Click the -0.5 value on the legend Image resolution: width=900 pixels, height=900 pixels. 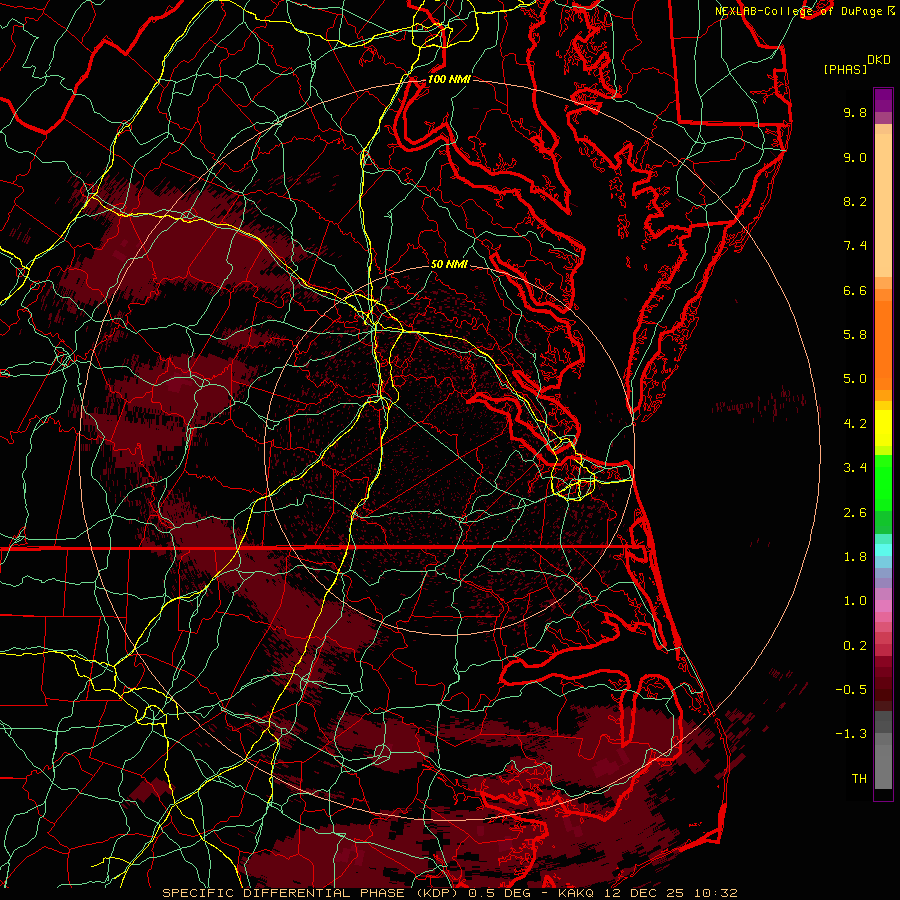(x=851, y=690)
